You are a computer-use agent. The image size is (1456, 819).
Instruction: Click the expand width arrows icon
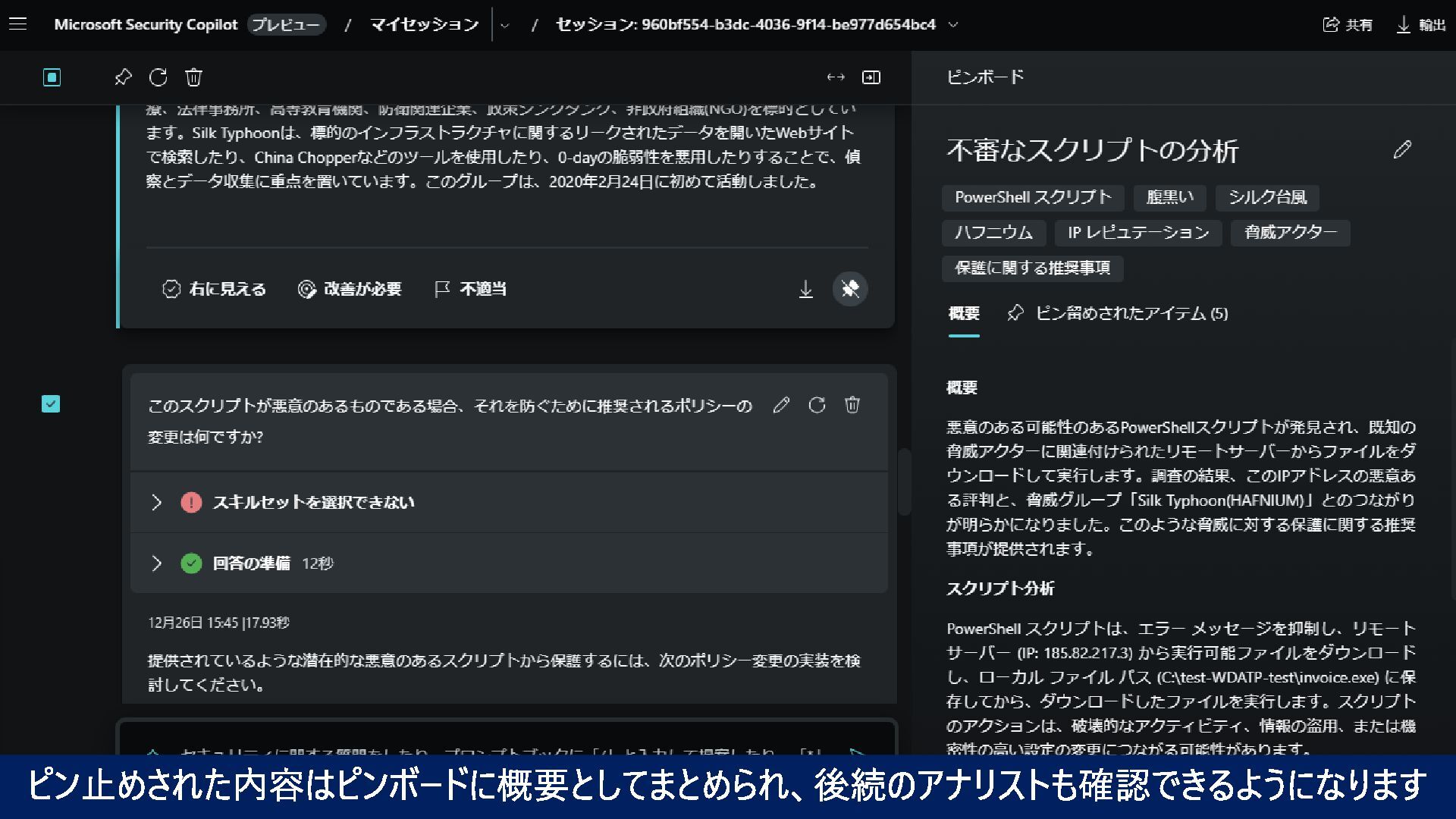pyautogui.click(x=835, y=77)
